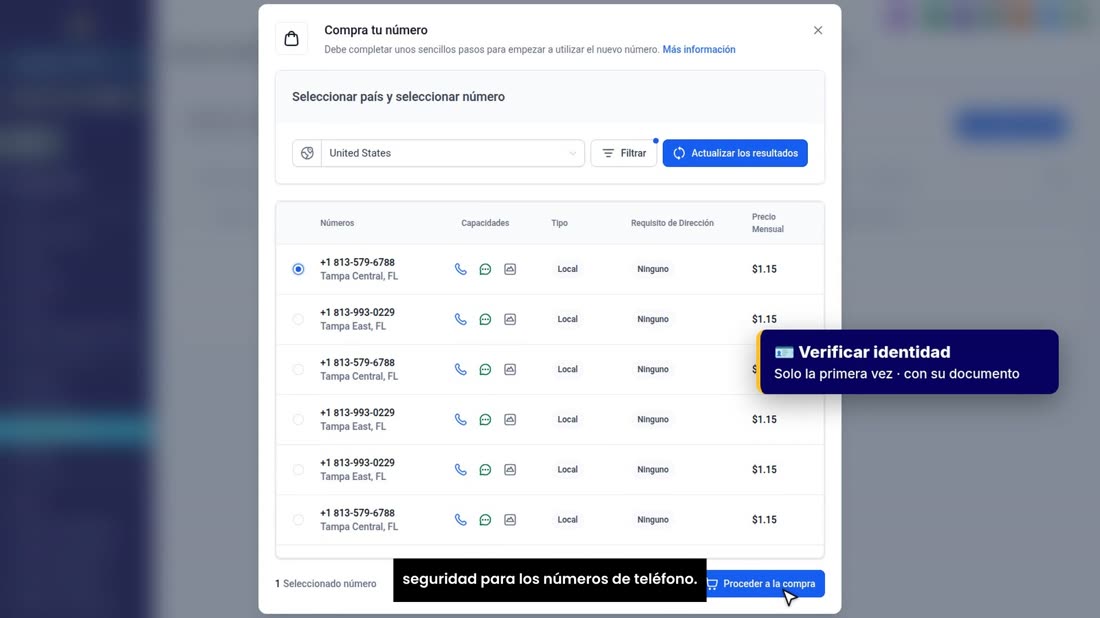Click $1.15 price in the last table row

pyautogui.click(x=764, y=520)
